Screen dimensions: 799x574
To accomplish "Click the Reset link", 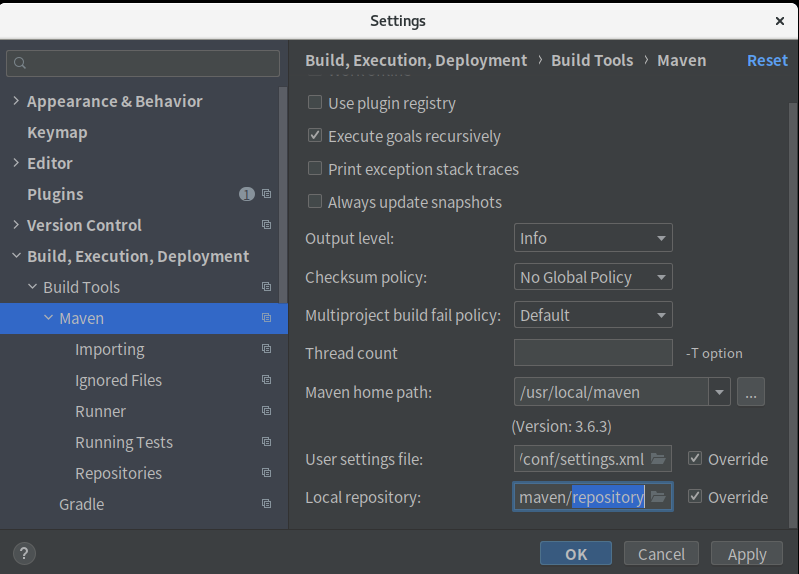I will [767, 61].
